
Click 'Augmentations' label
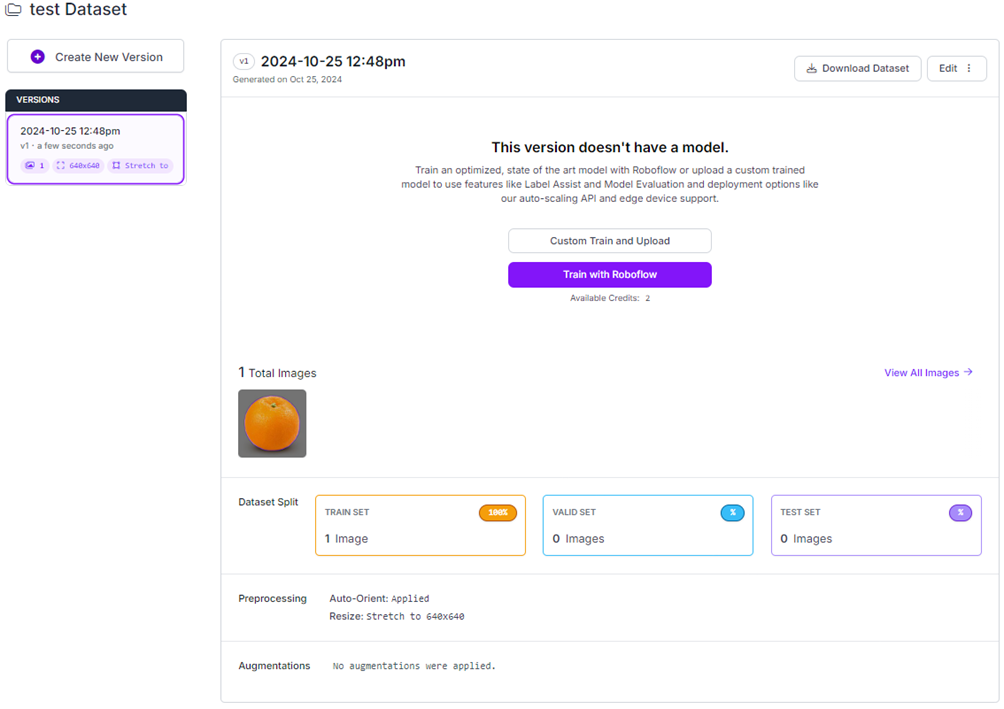tap(274, 665)
